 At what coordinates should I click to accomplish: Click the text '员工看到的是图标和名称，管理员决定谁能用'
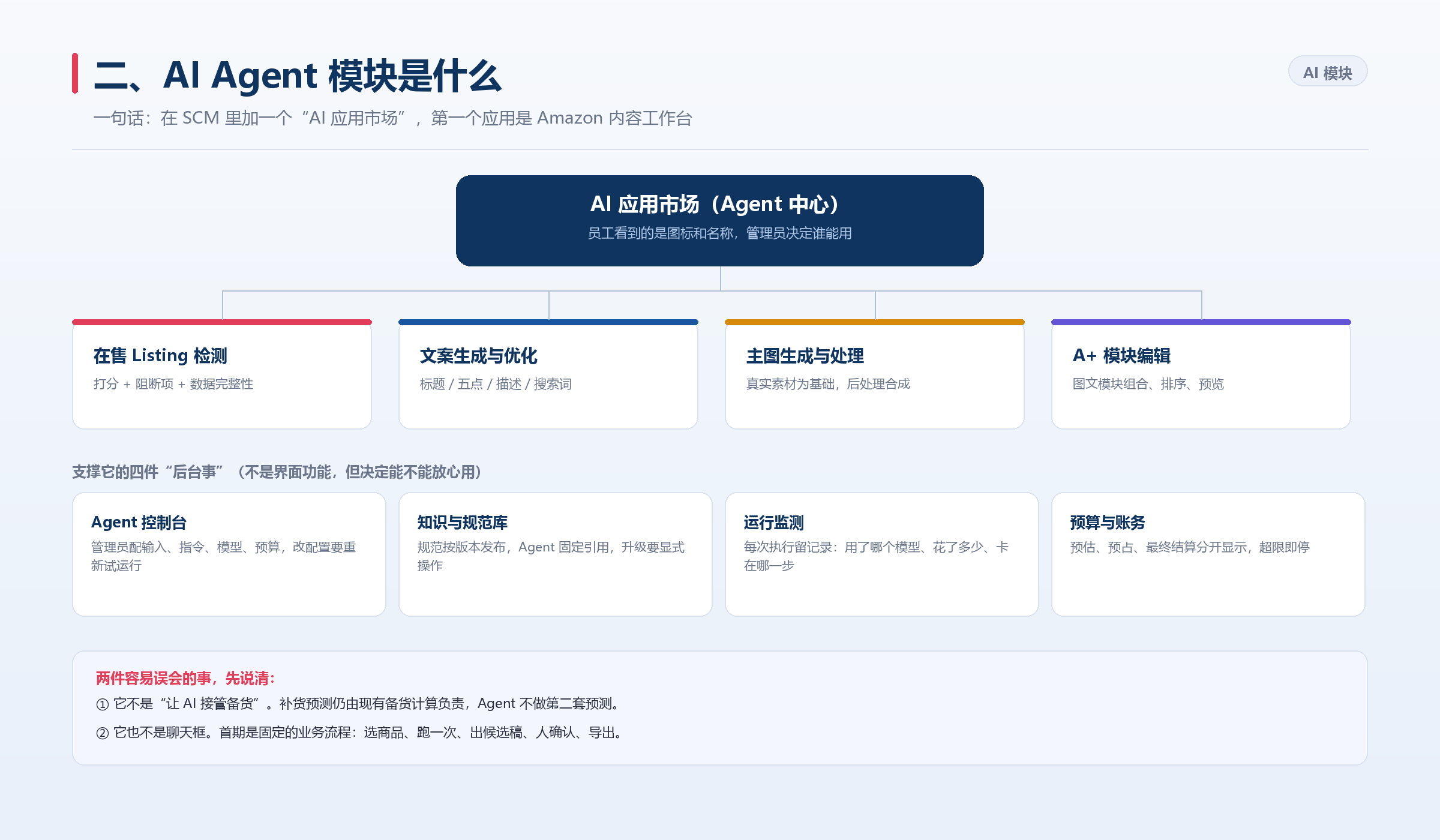coord(719,233)
